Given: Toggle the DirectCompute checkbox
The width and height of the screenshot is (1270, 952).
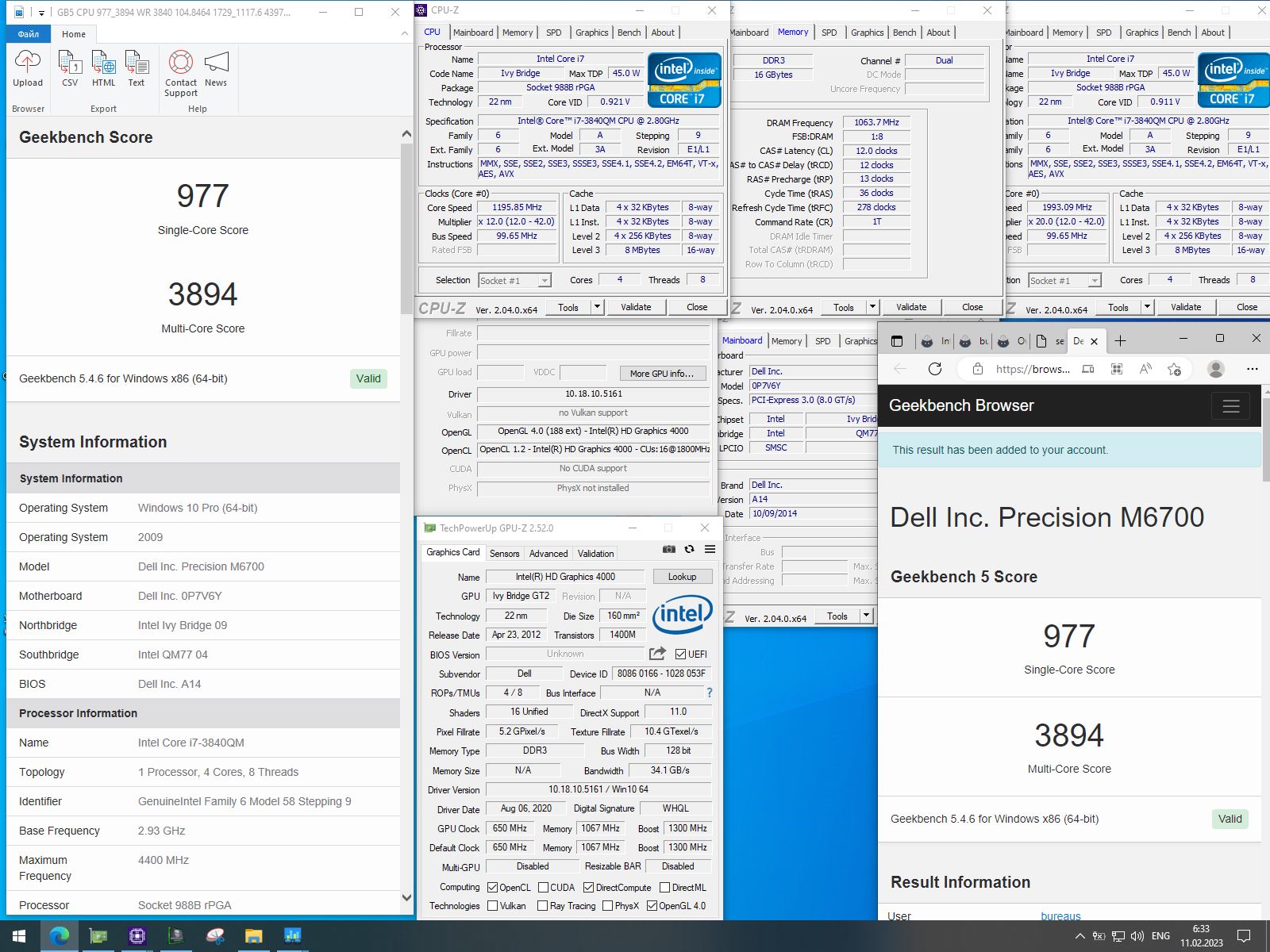Looking at the screenshot, I should (x=588, y=887).
